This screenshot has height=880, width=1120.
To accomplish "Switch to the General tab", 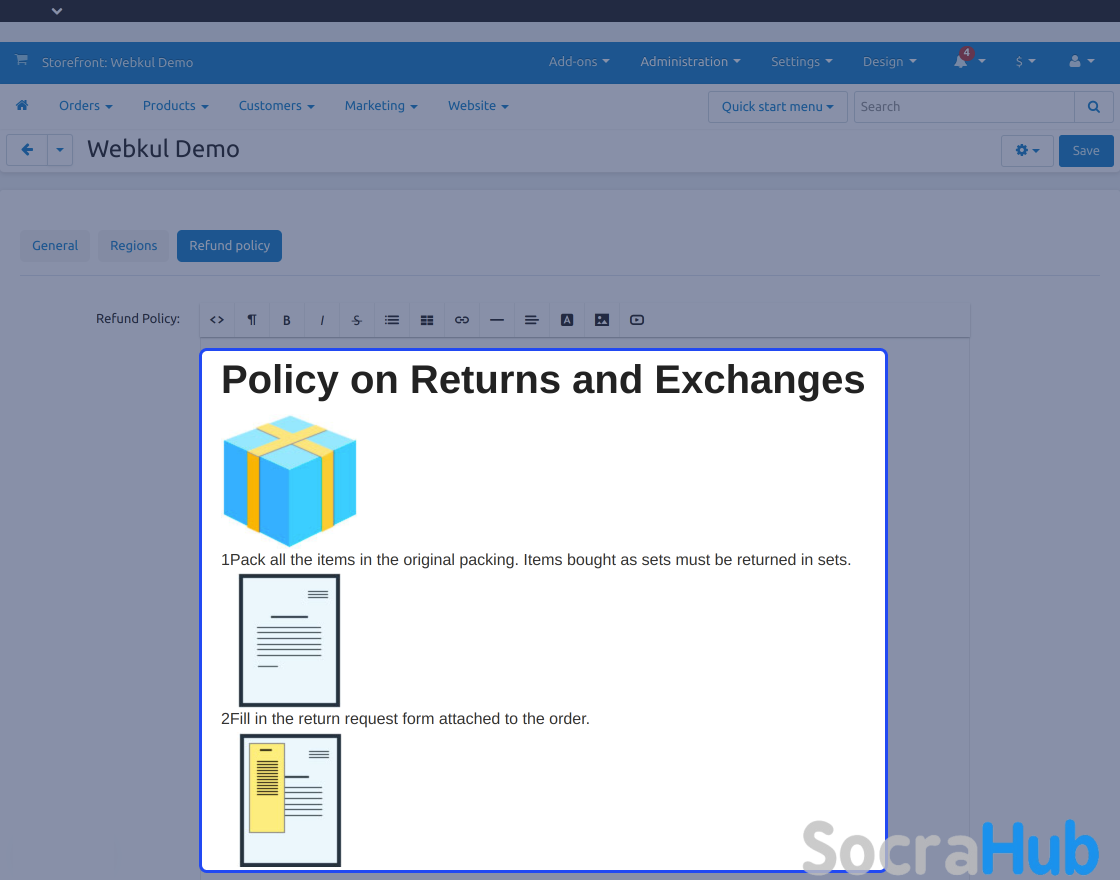I will tap(55, 246).
